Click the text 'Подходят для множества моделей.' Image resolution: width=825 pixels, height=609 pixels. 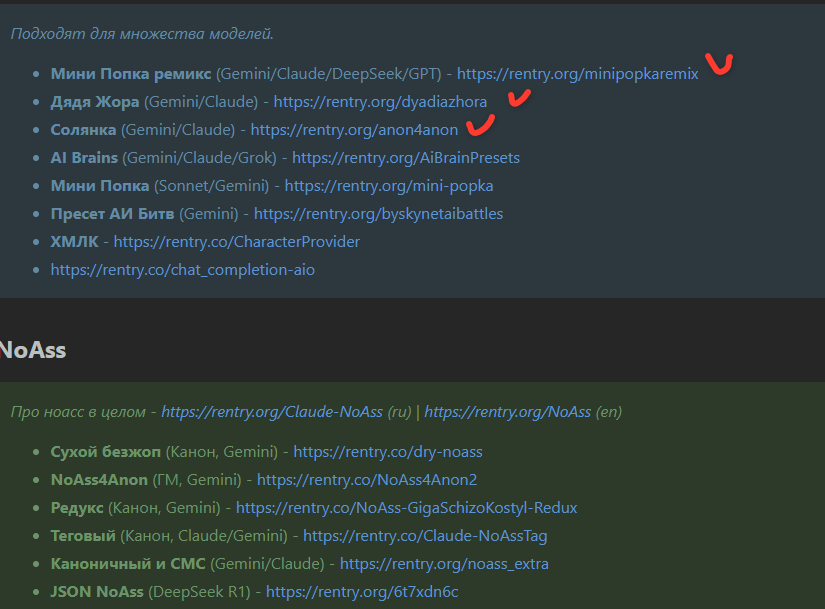[x=142, y=34]
